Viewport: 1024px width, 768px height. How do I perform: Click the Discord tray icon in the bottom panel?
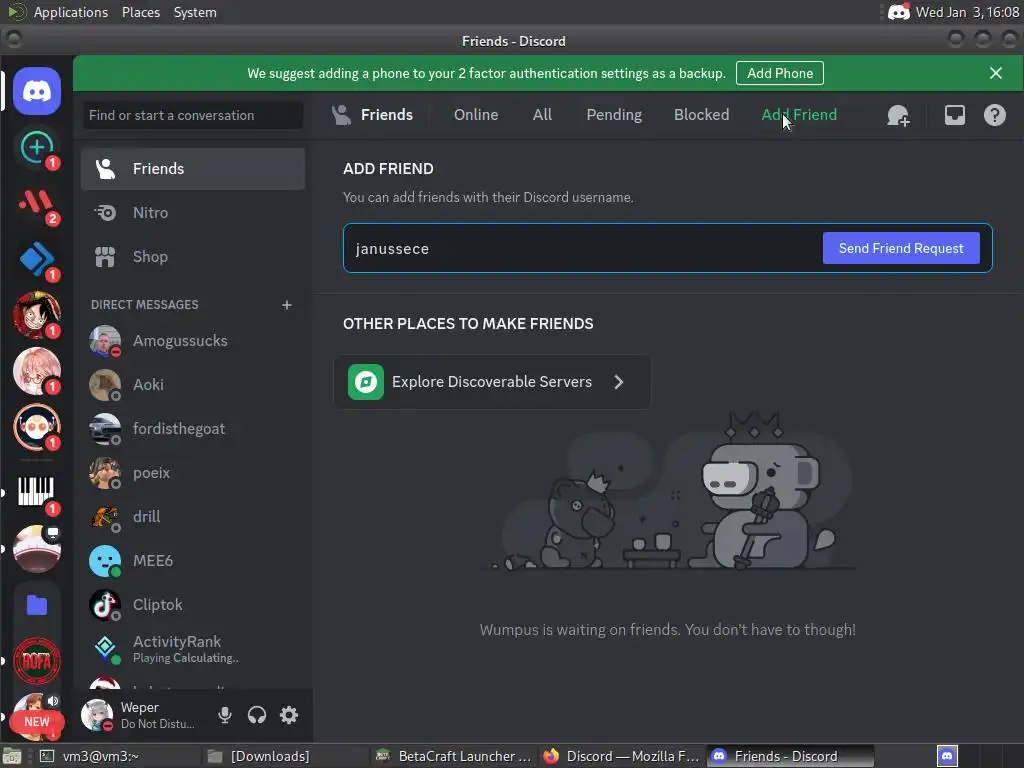(947, 756)
